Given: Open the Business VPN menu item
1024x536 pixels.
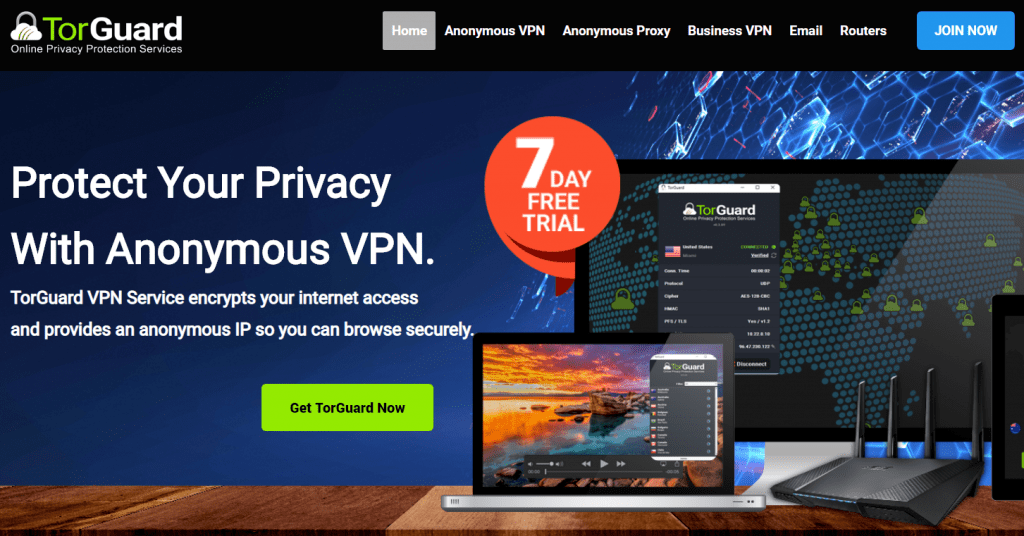Looking at the screenshot, I should click(x=729, y=31).
